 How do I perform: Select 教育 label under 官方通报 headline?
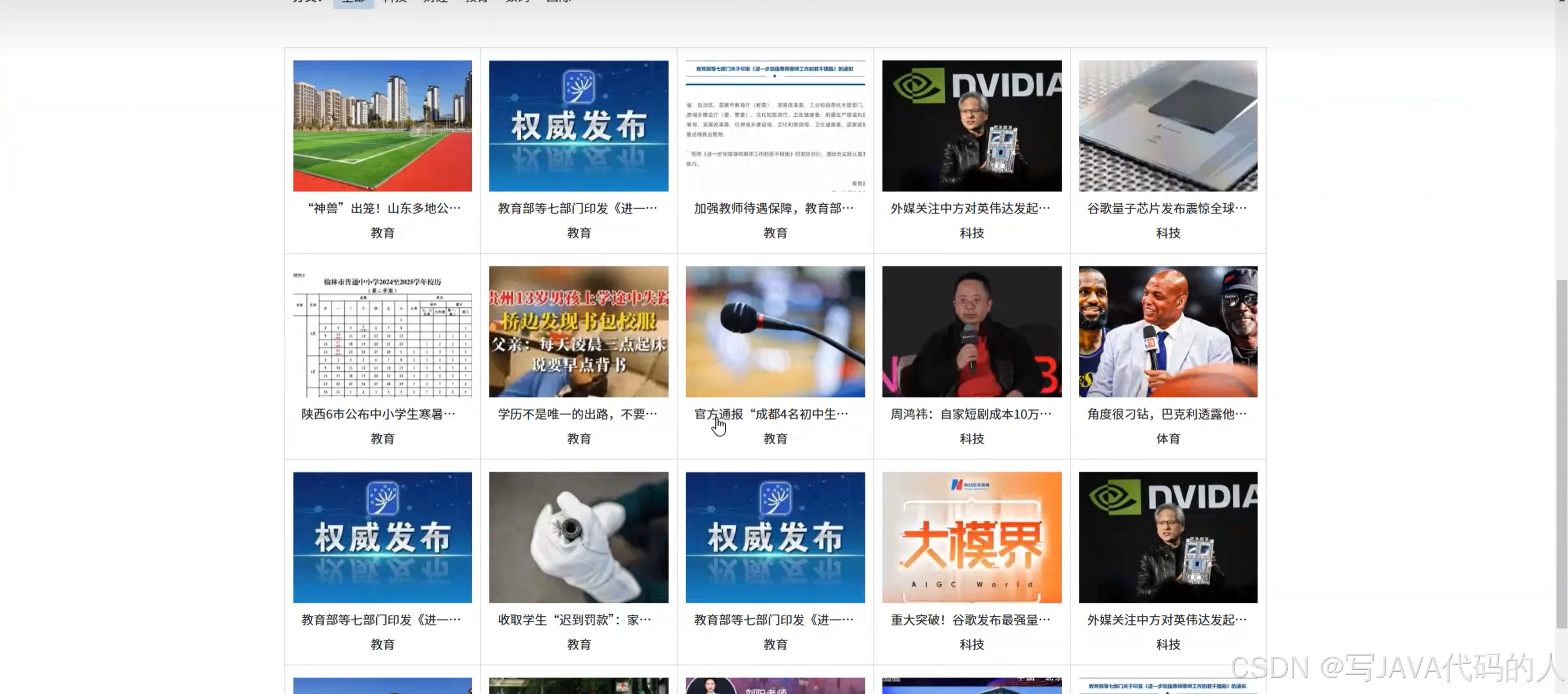pyautogui.click(x=775, y=438)
